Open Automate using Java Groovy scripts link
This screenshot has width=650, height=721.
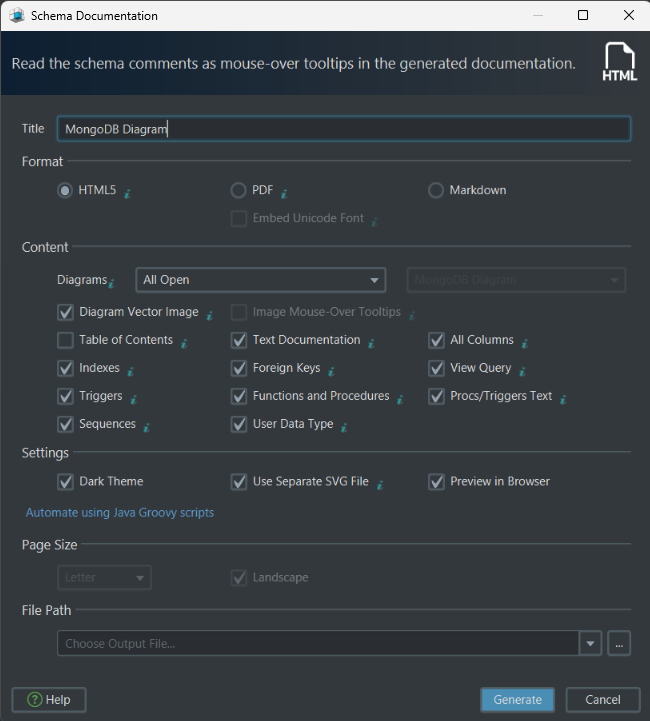click(120, 513)
